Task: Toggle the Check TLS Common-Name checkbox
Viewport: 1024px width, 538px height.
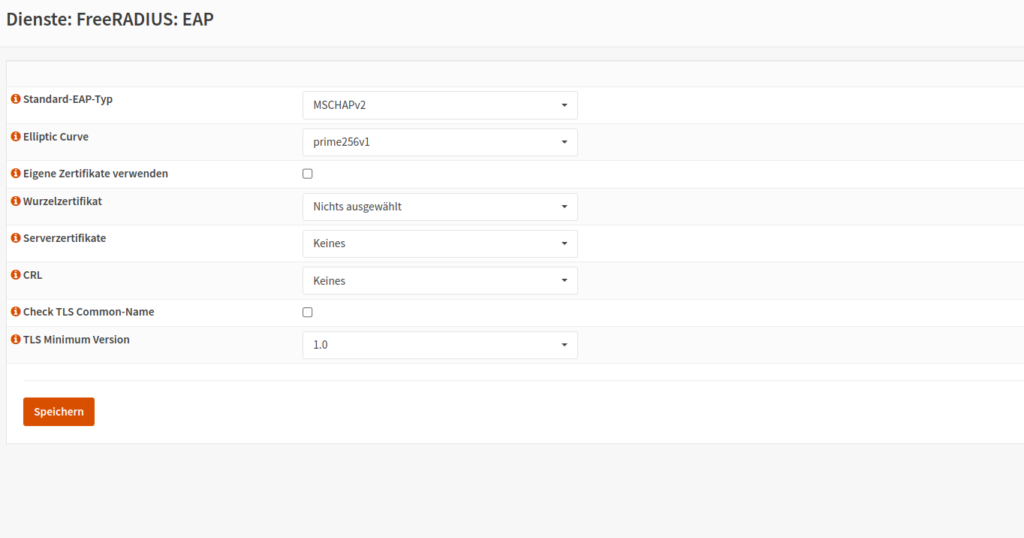Action: click(x=308, y=312)
